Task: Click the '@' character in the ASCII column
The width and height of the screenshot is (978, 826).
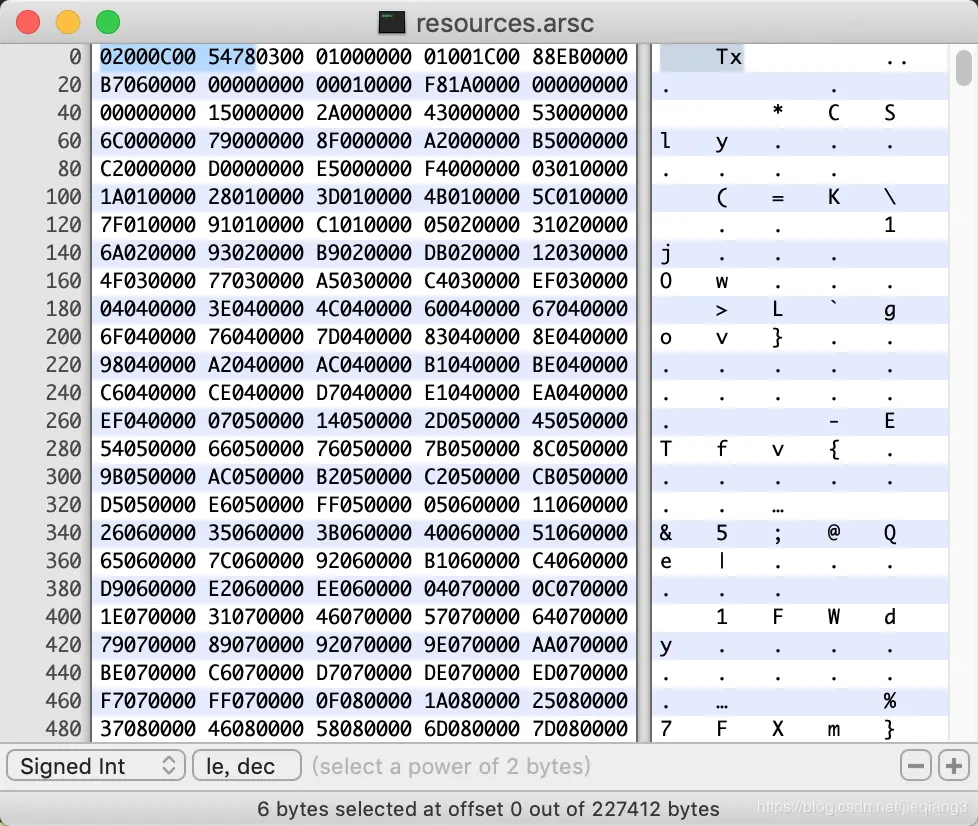Action: coord(834,533)
